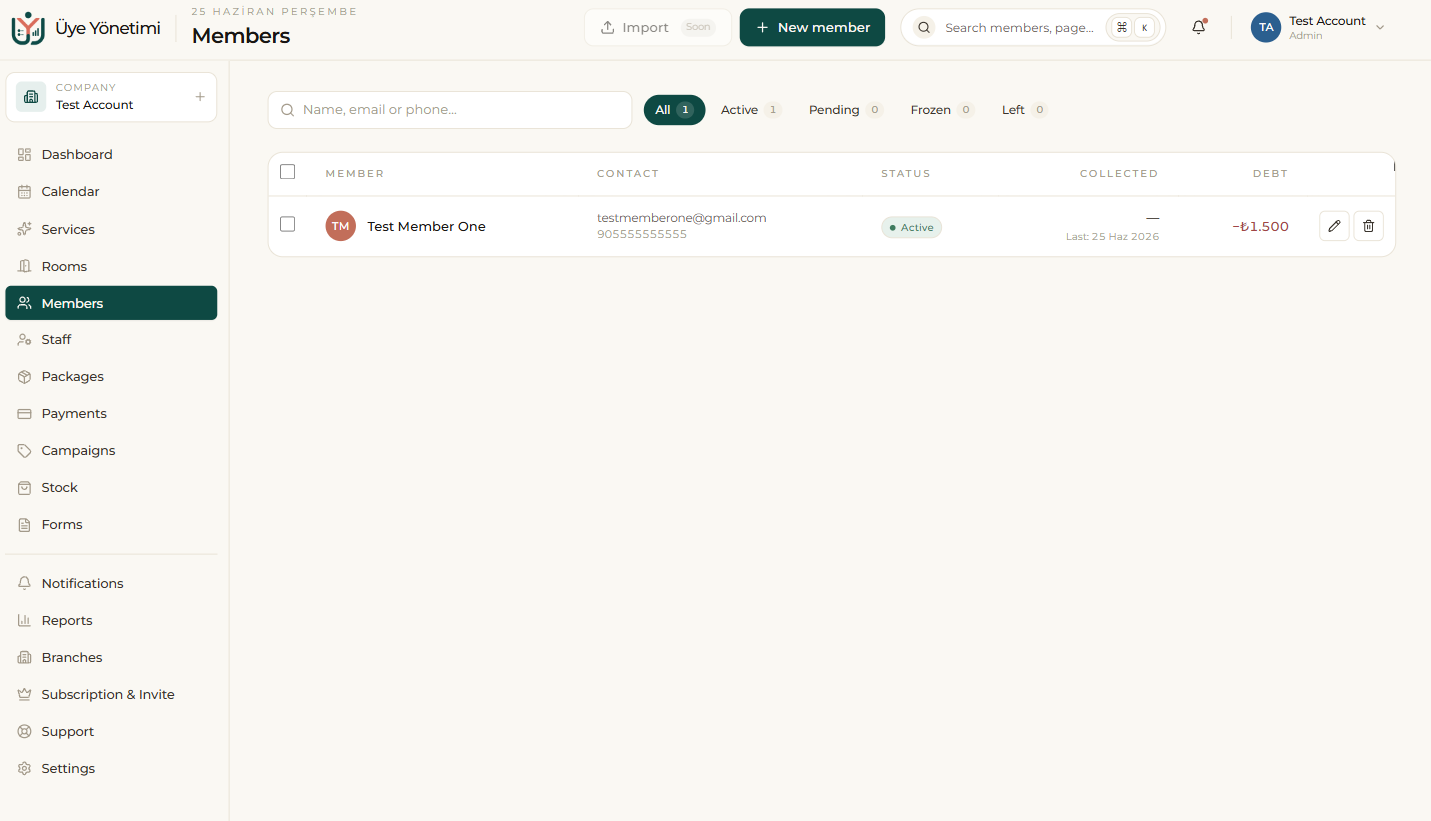Click the TA user avatar
This screenshot has width=1431, height=821.
tap(1266, 28)
